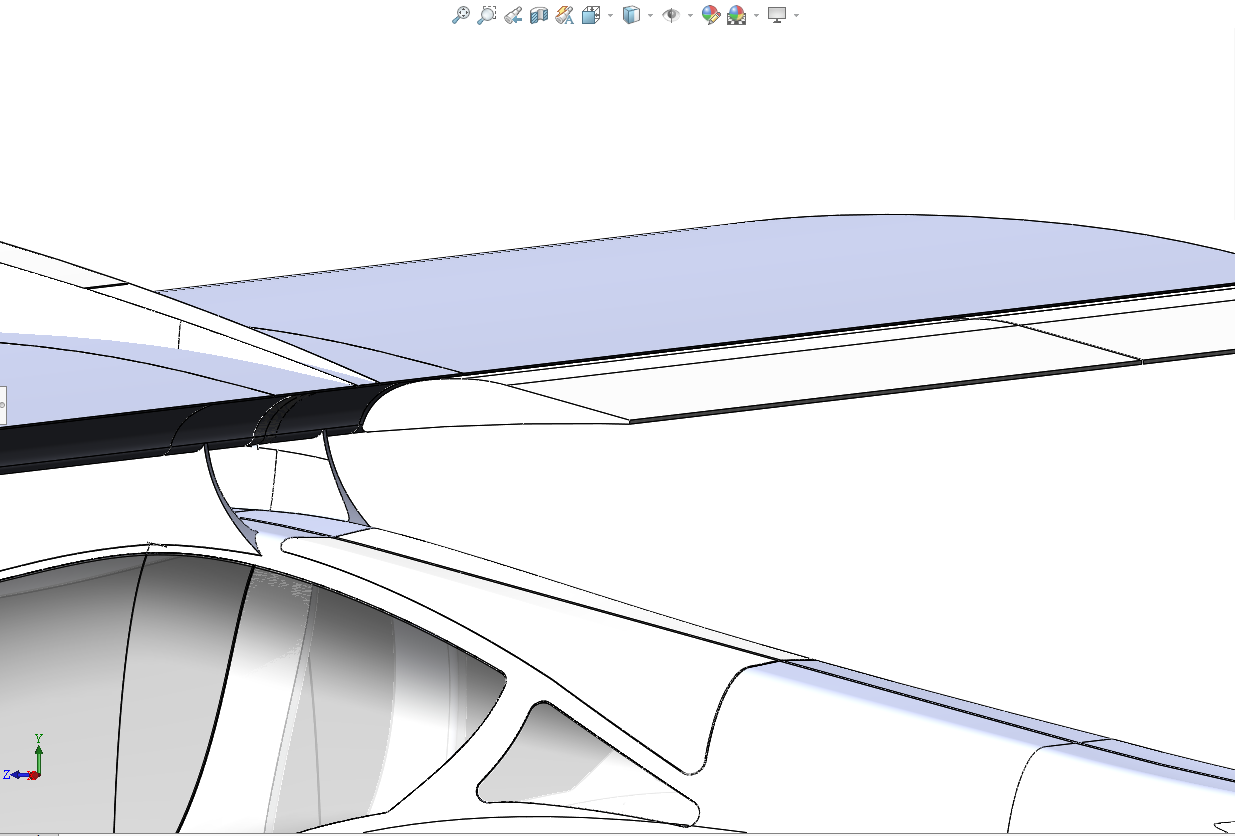Image resolution: width=1235 pixels, height=836 pixels.
Task: Return to the Previous View
Action: tap(513, 15)
